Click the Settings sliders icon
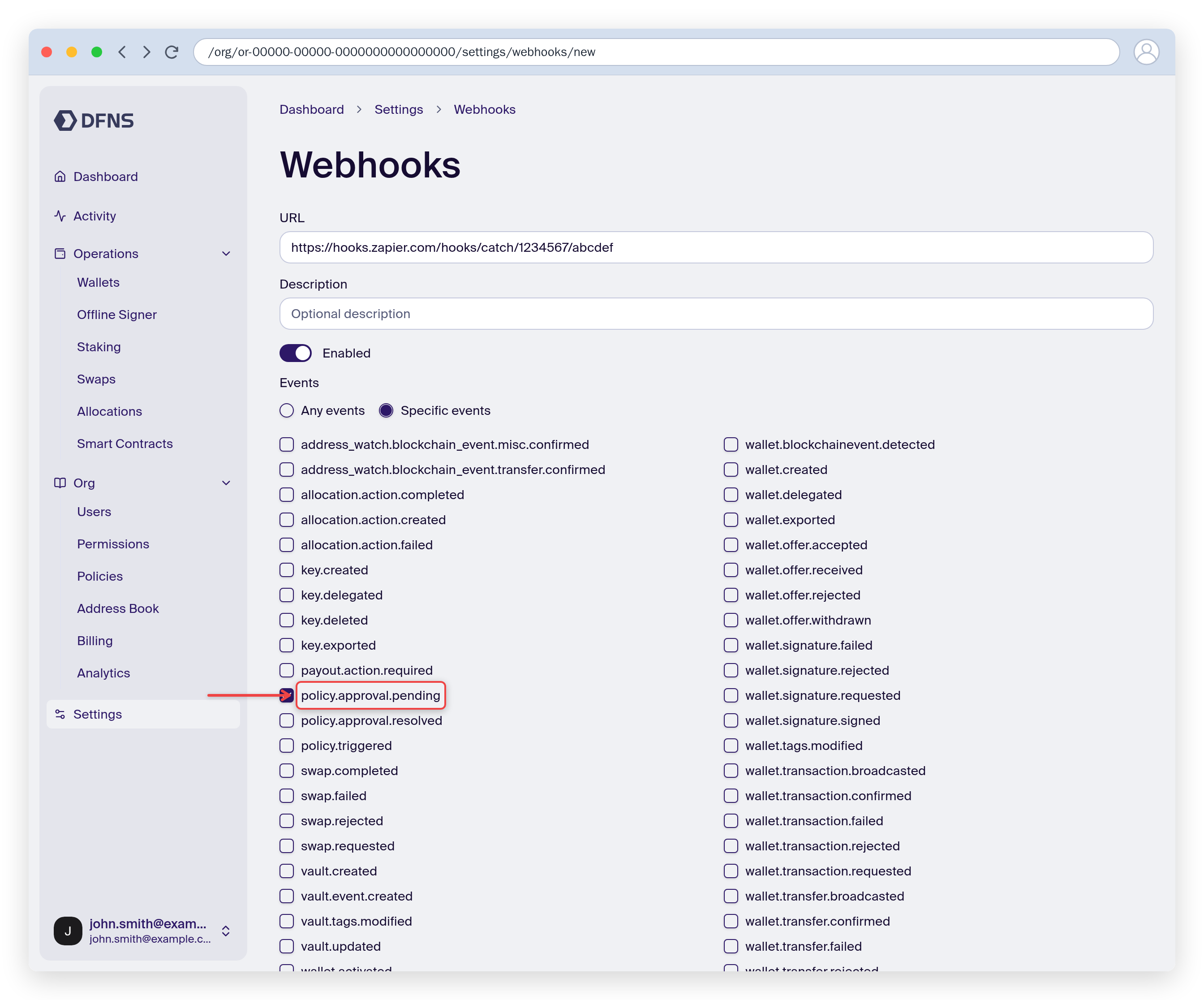This screenshot has width=1204, height=1000. point(60,715)
